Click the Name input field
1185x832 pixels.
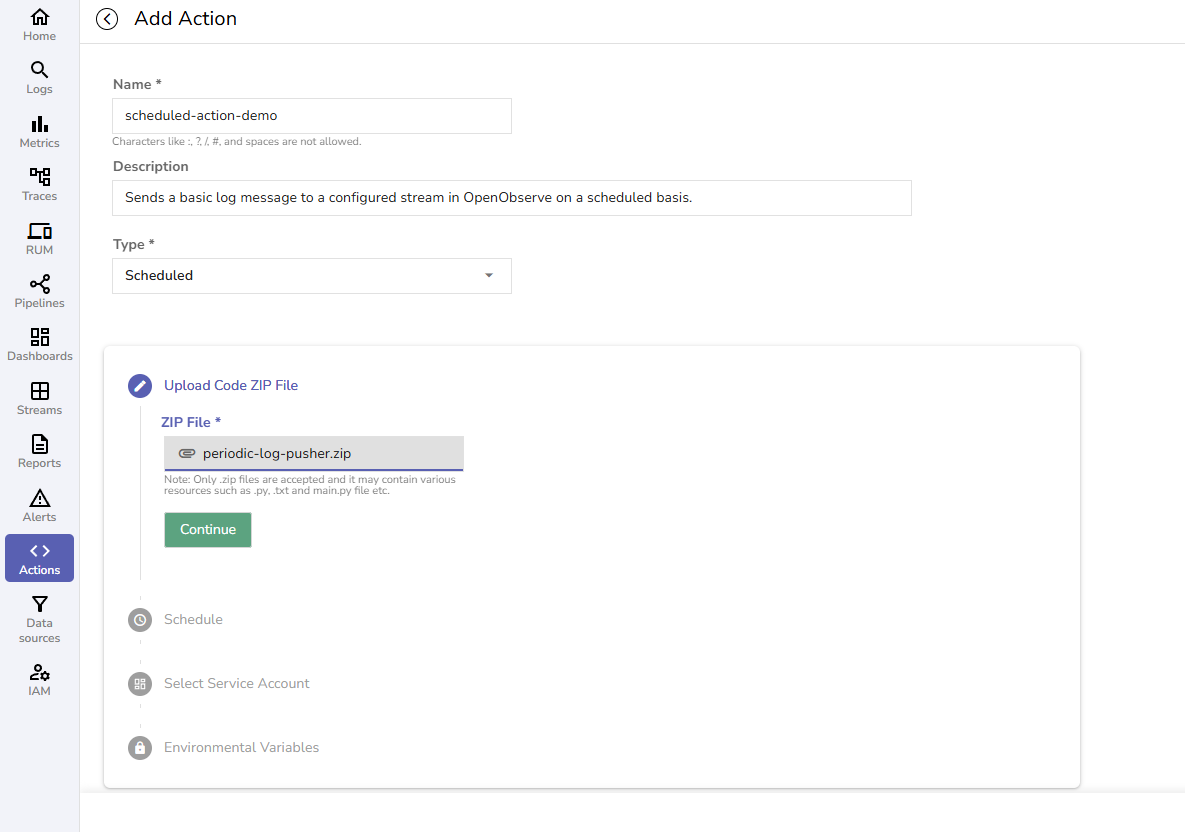[310, 116]
